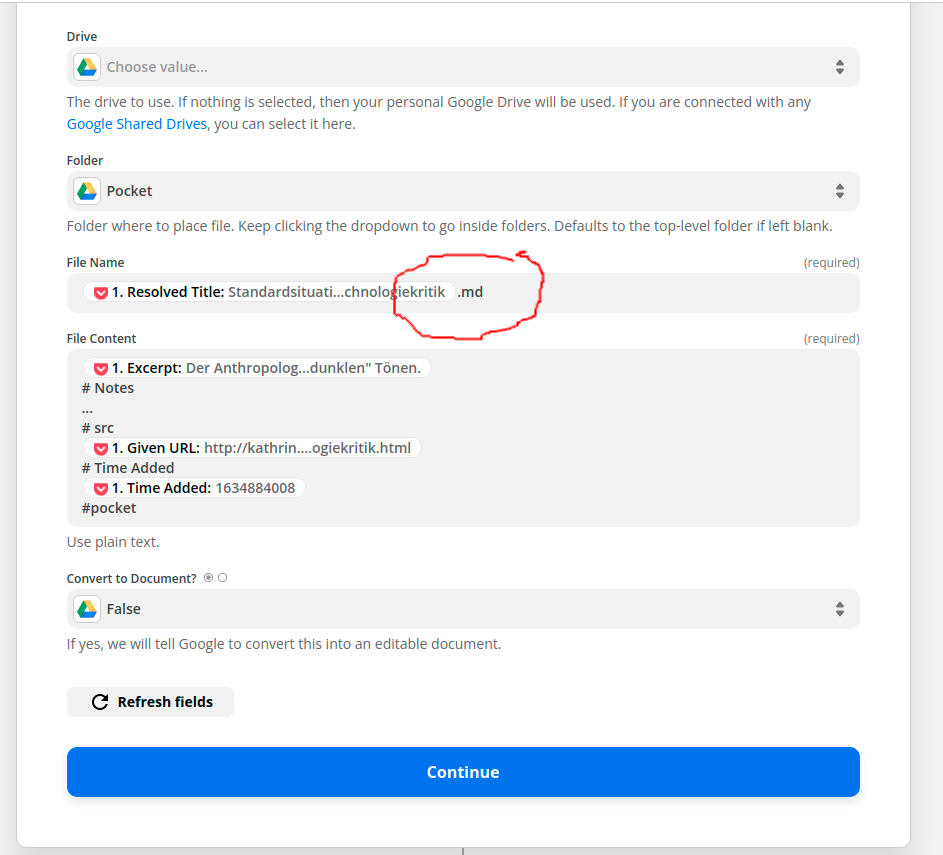Open the Folder field showing Pocket
This screenshot has height=855, width=943.
[x=463, y=191]
